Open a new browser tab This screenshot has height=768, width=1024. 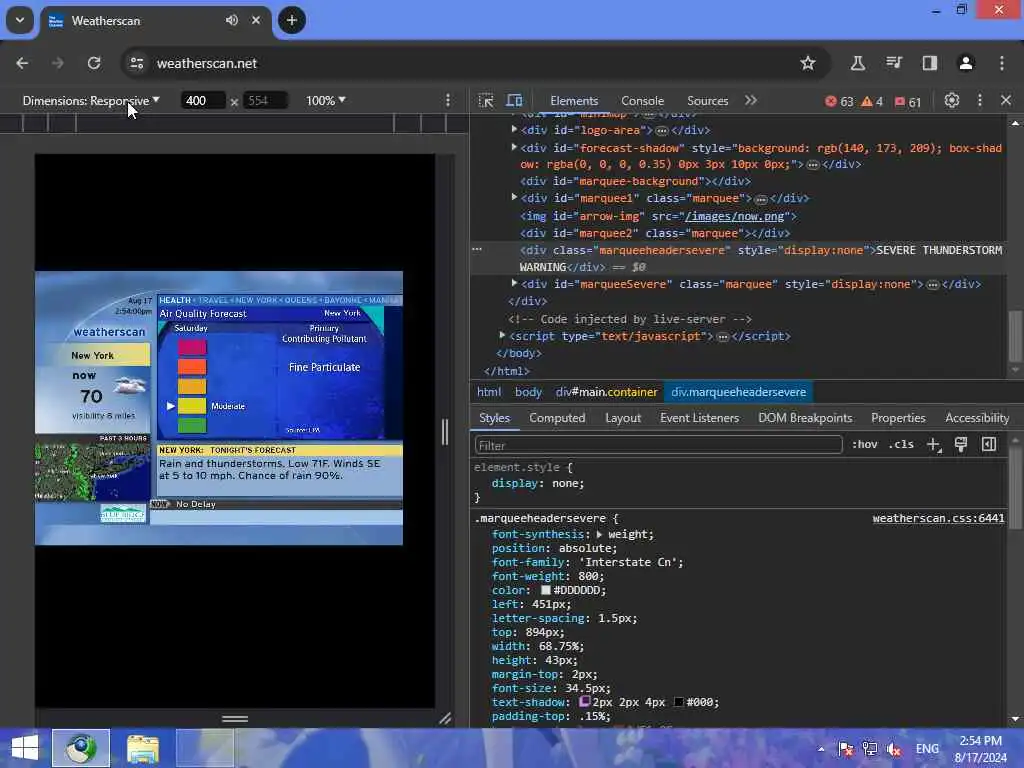click(292, 20)
